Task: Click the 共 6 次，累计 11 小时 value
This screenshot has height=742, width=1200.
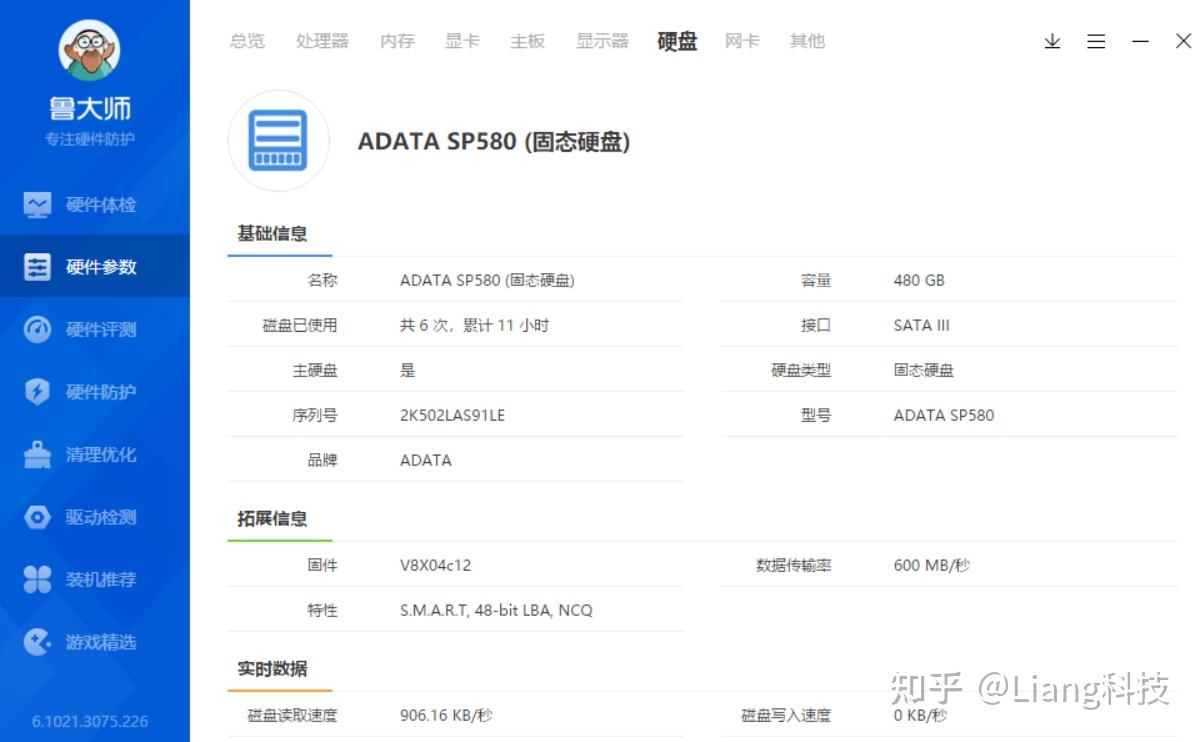Action: [474, 325]
